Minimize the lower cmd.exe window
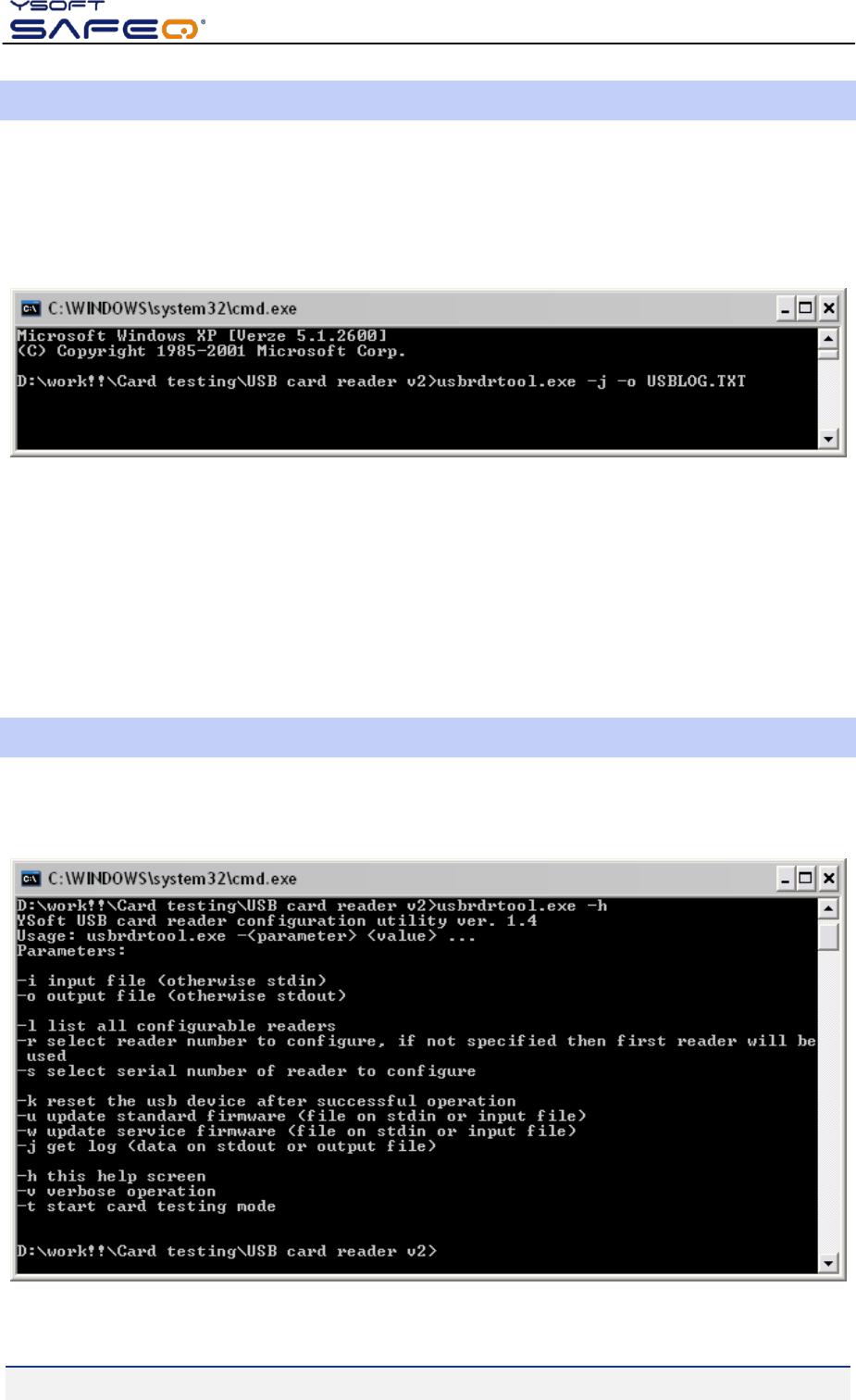 [786, 879]
